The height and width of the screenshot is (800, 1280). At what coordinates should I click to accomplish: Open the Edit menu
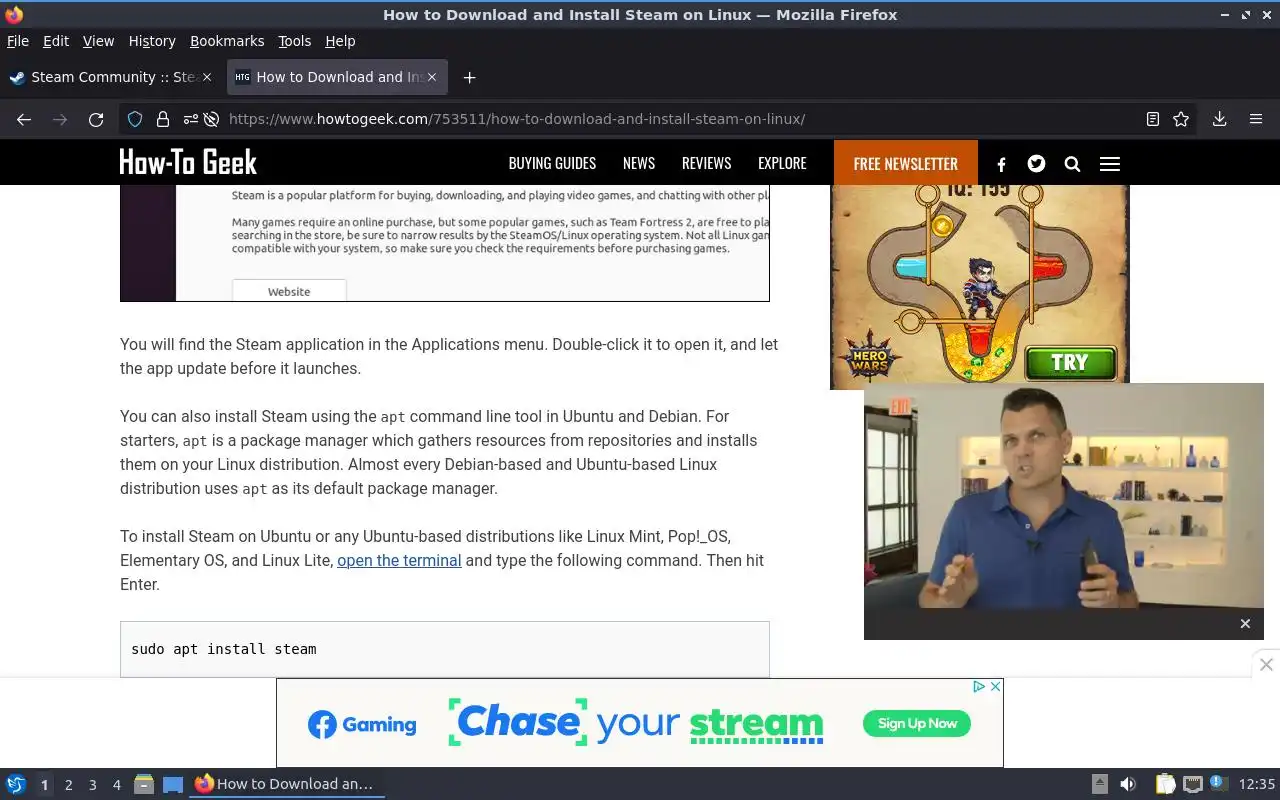coord(56,41)
